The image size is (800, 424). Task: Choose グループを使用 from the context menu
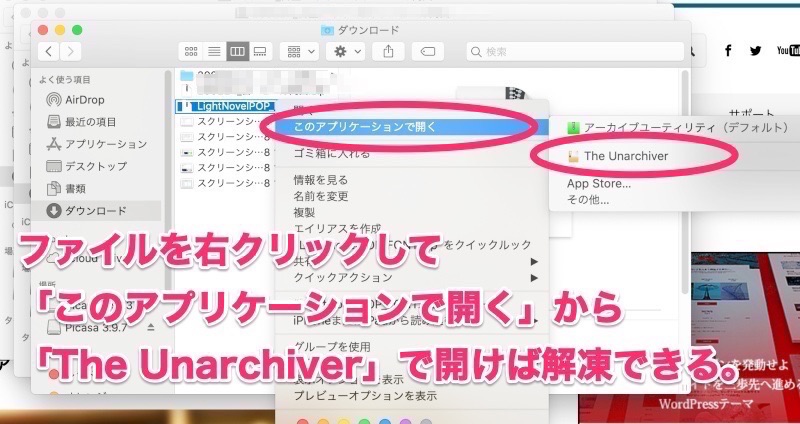(x=412, y=347)
